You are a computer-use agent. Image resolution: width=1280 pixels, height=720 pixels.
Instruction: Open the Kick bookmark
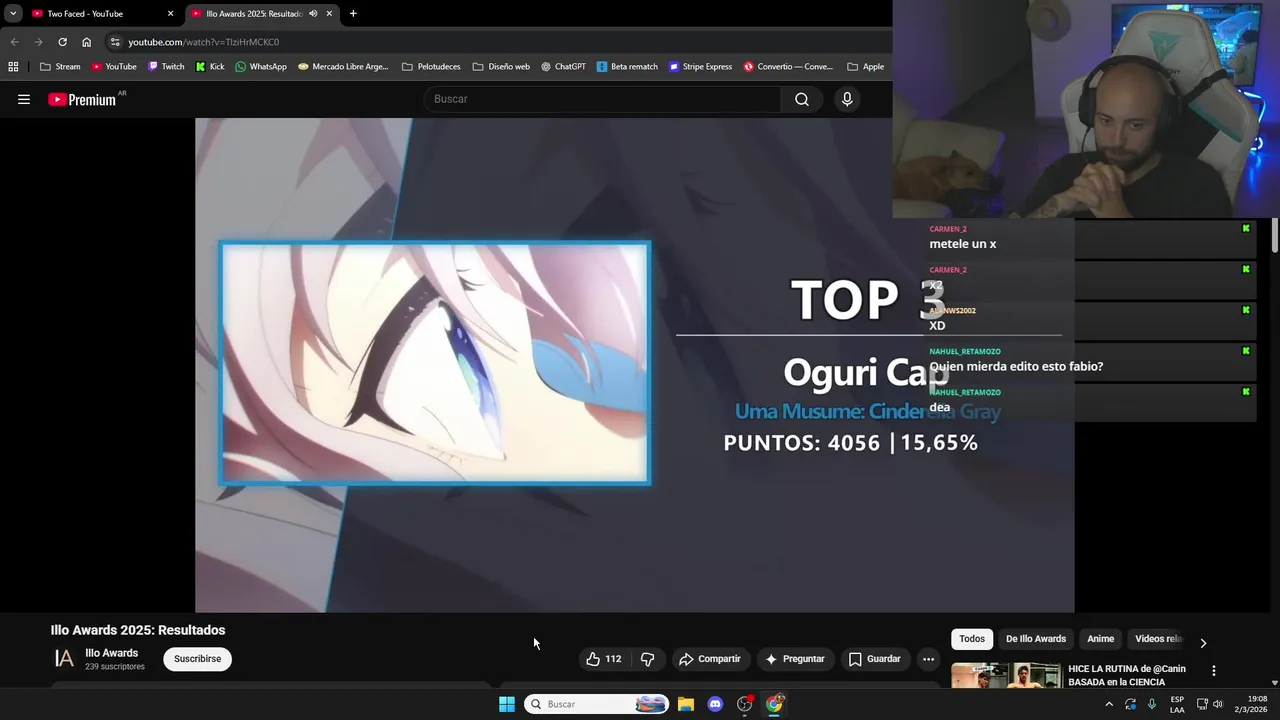(x=210, y=67)
